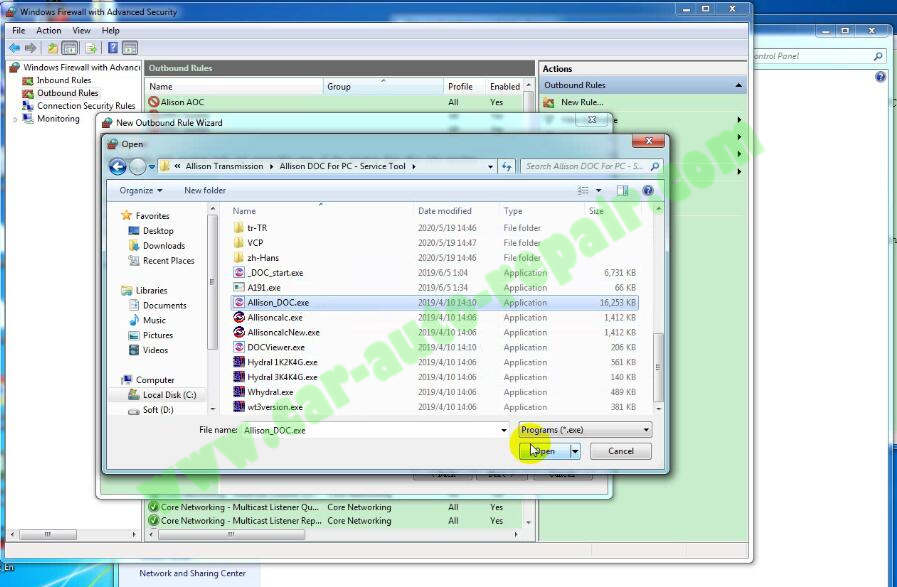Click Forward button in Open dialog

pos(137,166)
